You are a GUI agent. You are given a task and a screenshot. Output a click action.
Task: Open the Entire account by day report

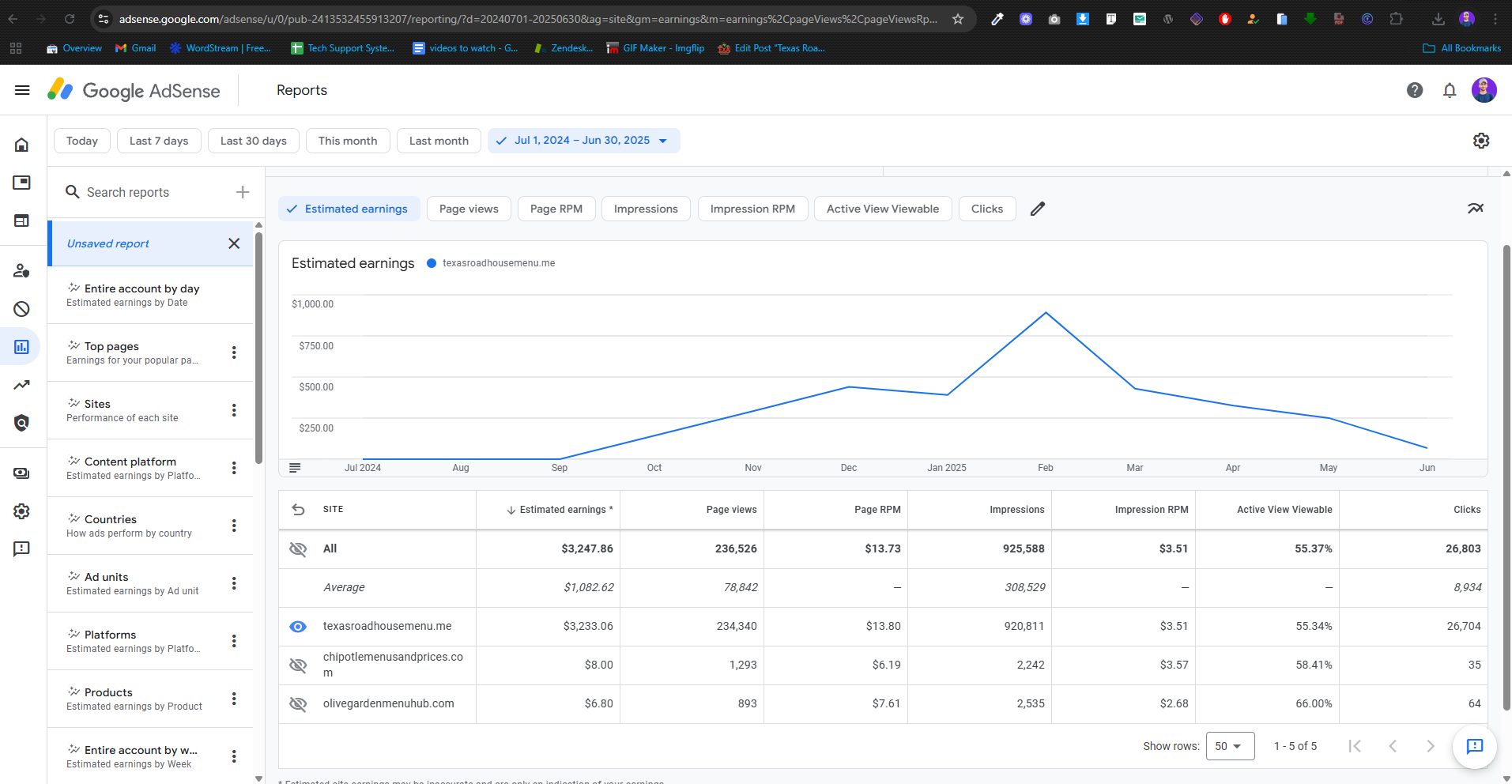click(150, 295)
